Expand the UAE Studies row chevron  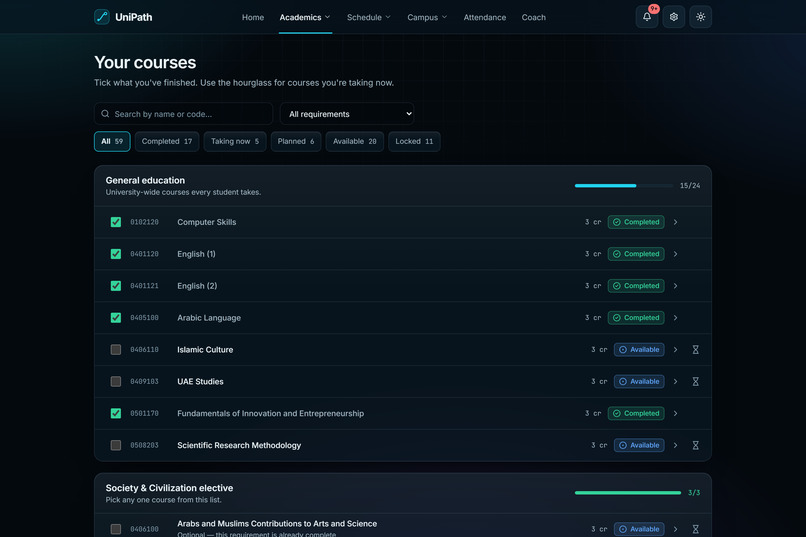point(675,381)
